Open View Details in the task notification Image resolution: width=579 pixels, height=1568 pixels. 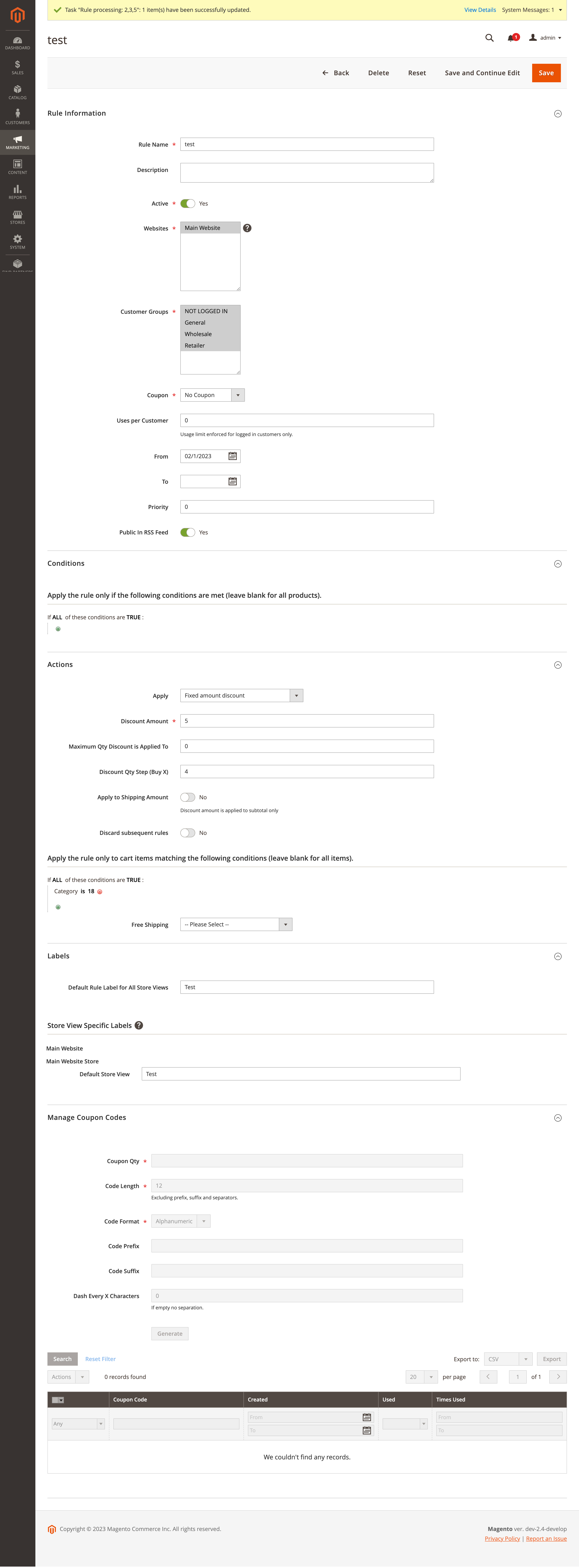point(480,10)
